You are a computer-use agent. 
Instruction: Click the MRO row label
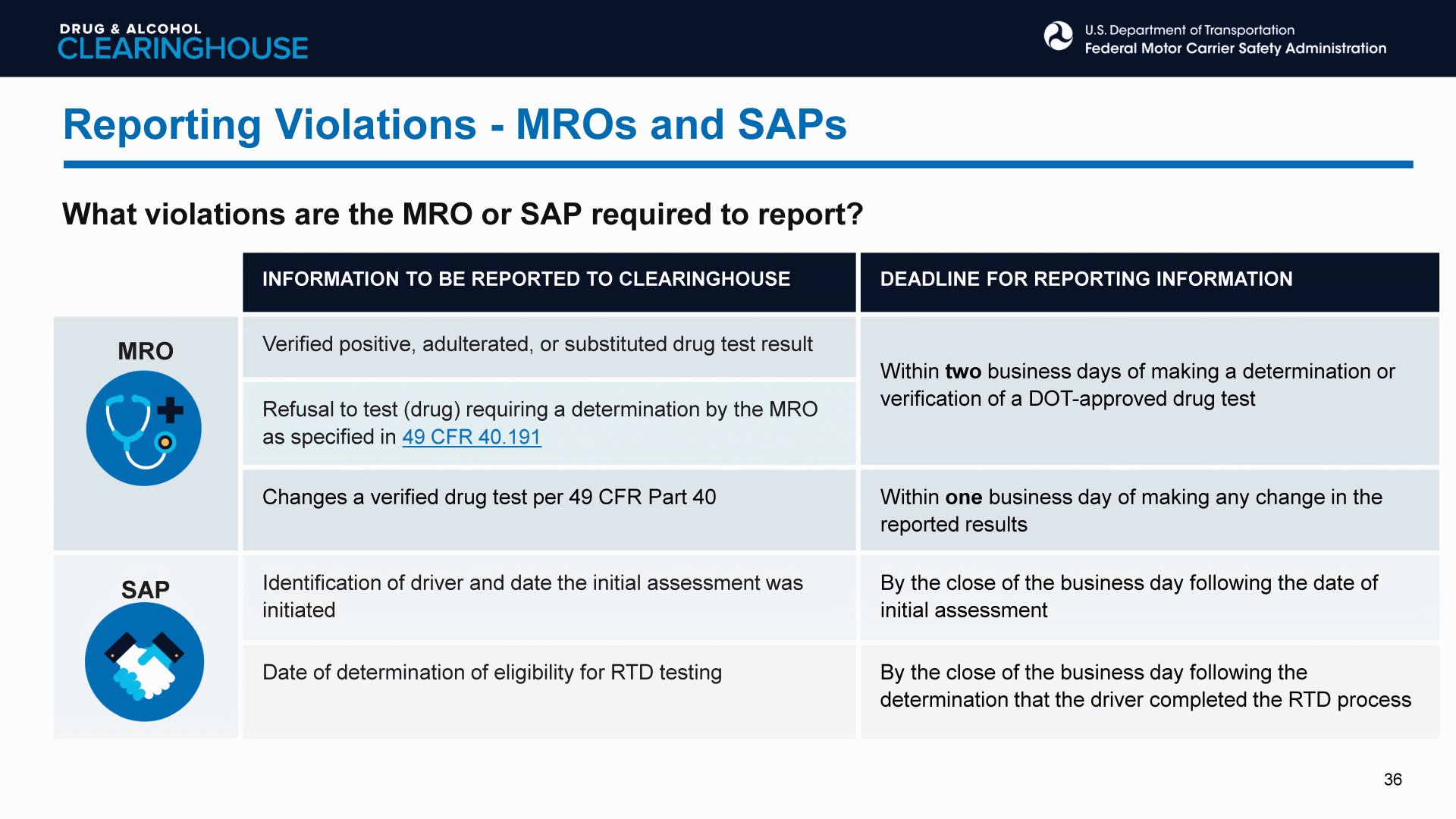(x=146, y=351)
